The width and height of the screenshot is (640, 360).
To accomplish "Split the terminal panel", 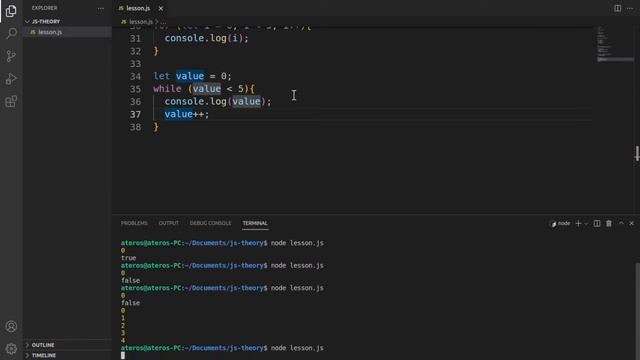I will 597,223.
